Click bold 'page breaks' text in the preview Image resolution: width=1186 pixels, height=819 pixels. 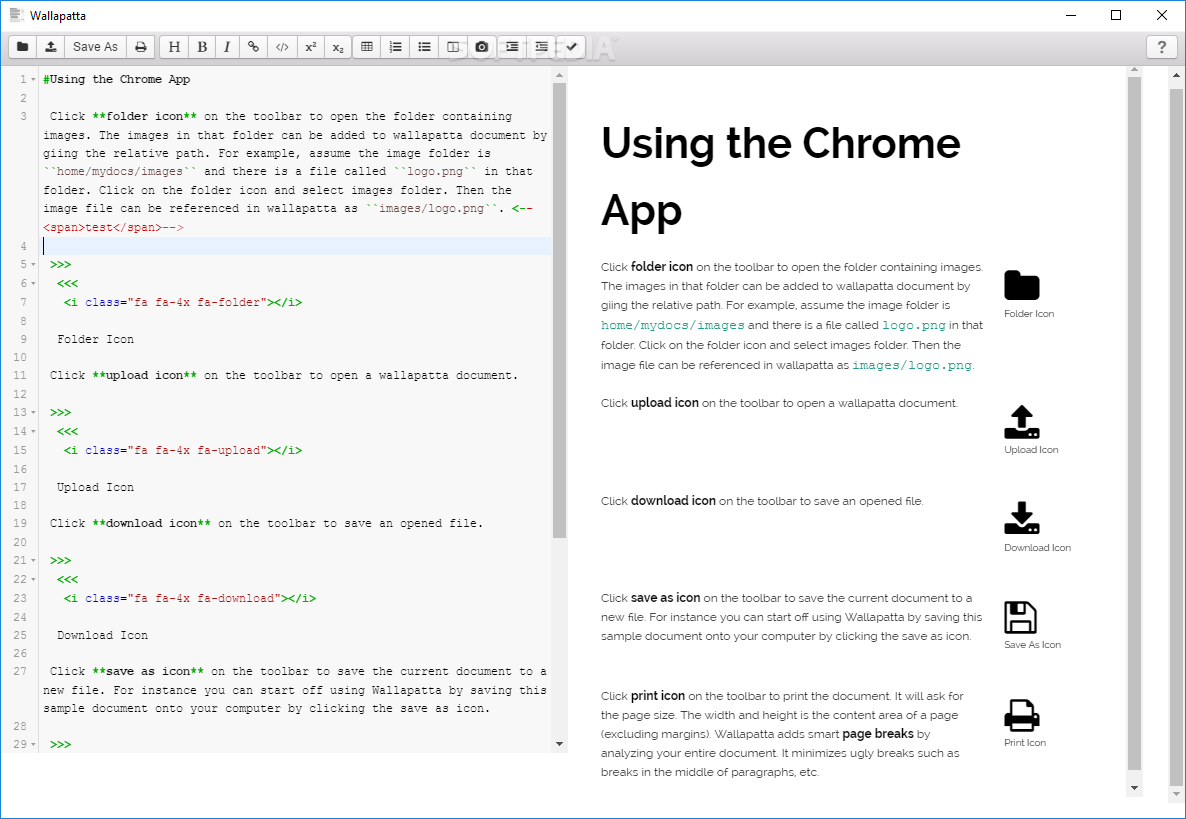[x=877, y=734]
